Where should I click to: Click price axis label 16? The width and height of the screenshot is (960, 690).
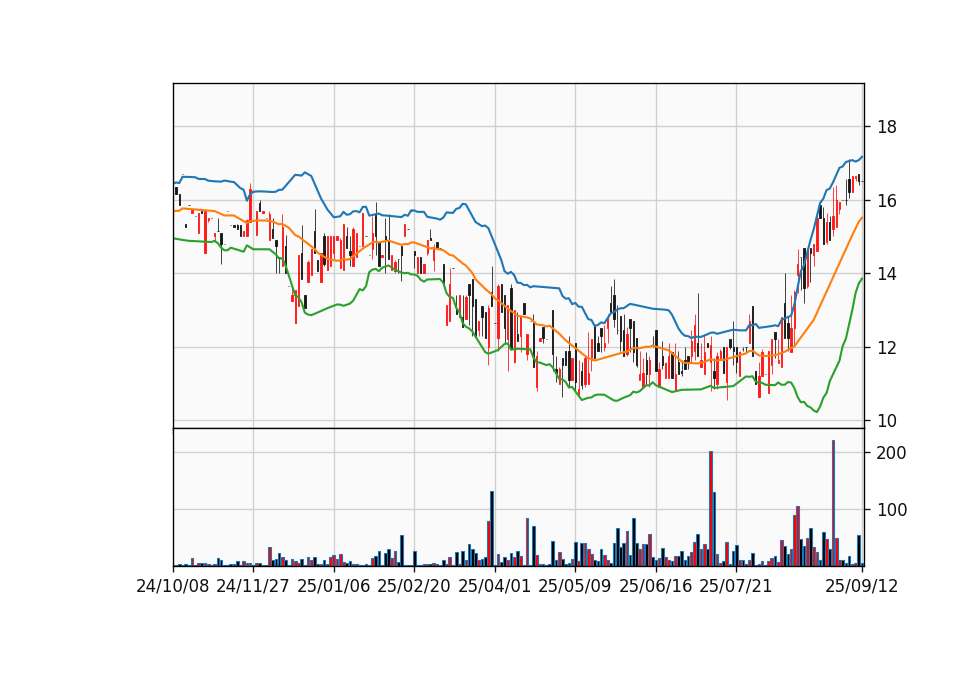coord(887,201)
